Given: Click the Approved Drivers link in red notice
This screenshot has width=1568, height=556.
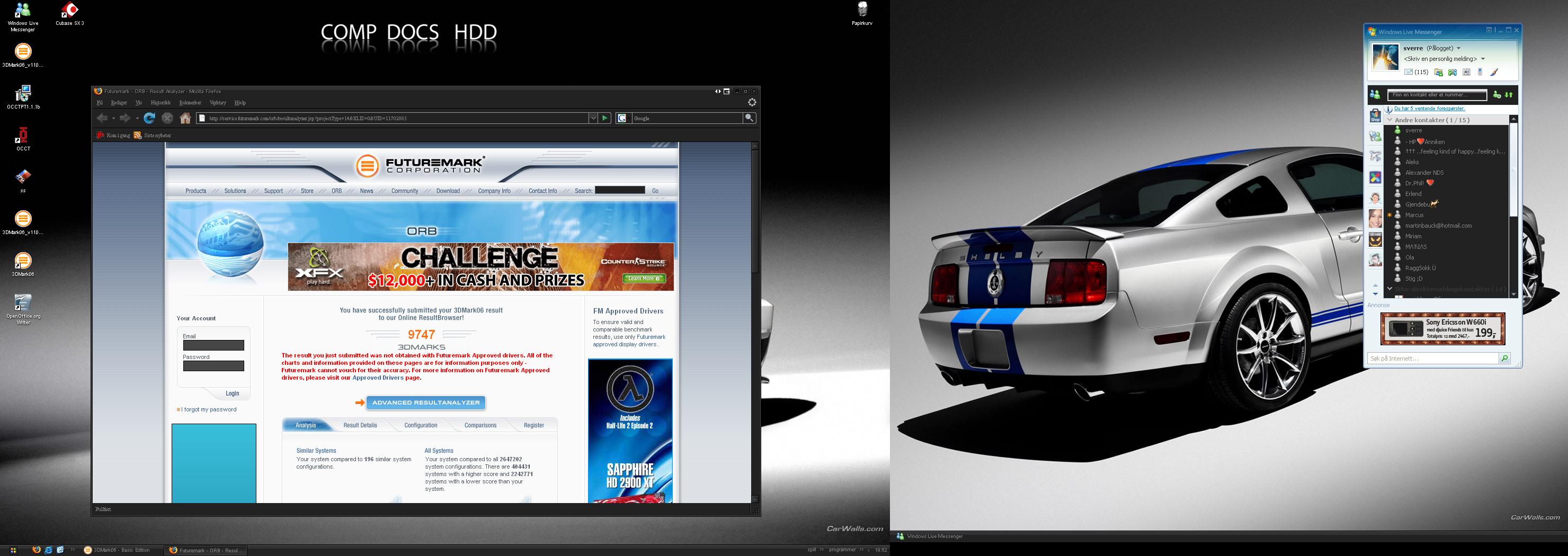Looking at the screenshot, I should pyautogui.click(x=378, y=378).
